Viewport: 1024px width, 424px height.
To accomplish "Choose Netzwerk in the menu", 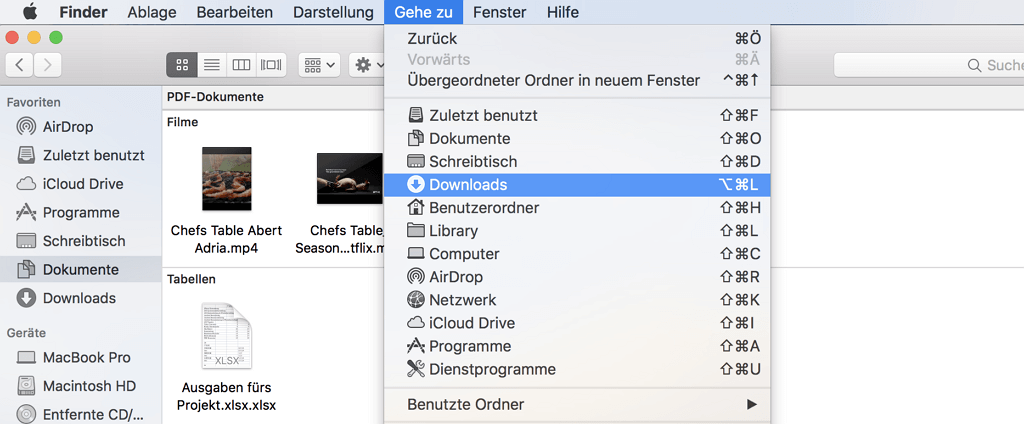I will click(577, 300).
